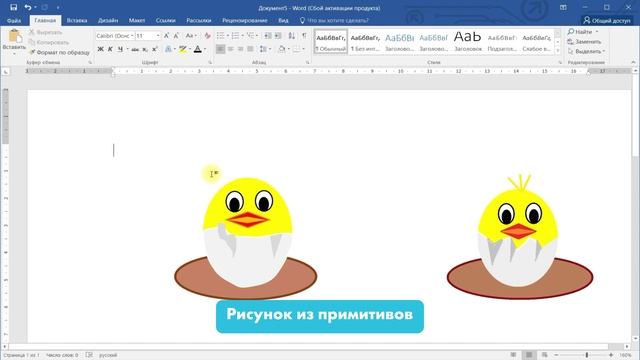
Task: Open the font color dropdown arrow
Action: coord(204,49)
